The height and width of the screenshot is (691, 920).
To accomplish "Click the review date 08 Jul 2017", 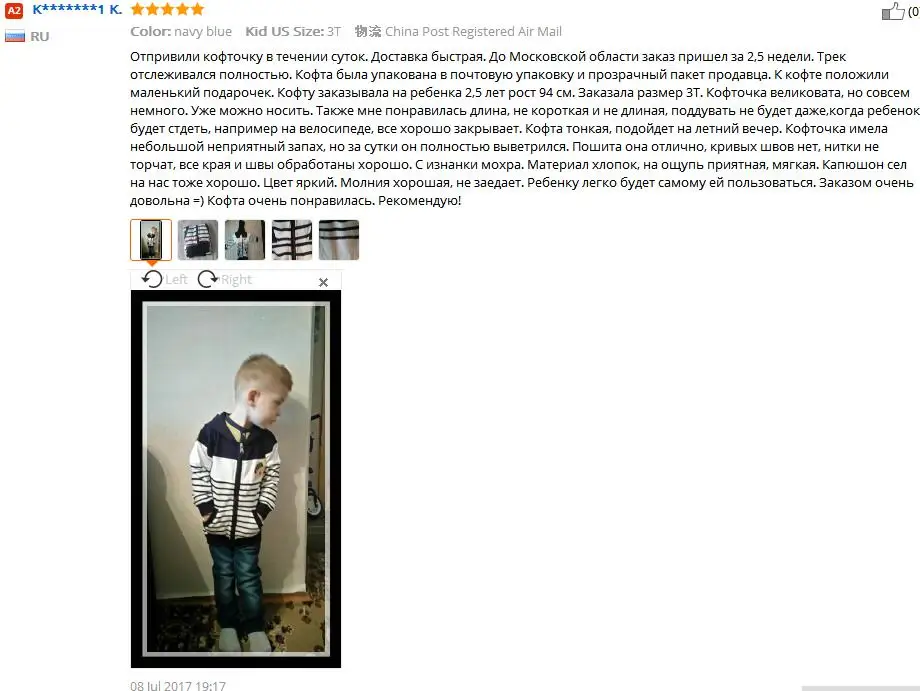I will pos(178,685).
